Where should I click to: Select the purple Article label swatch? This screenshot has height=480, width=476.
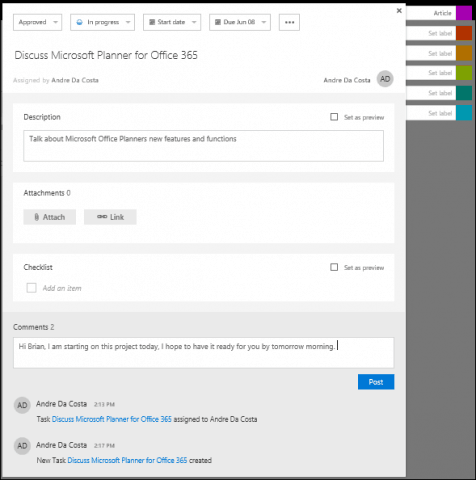[464, 13]
